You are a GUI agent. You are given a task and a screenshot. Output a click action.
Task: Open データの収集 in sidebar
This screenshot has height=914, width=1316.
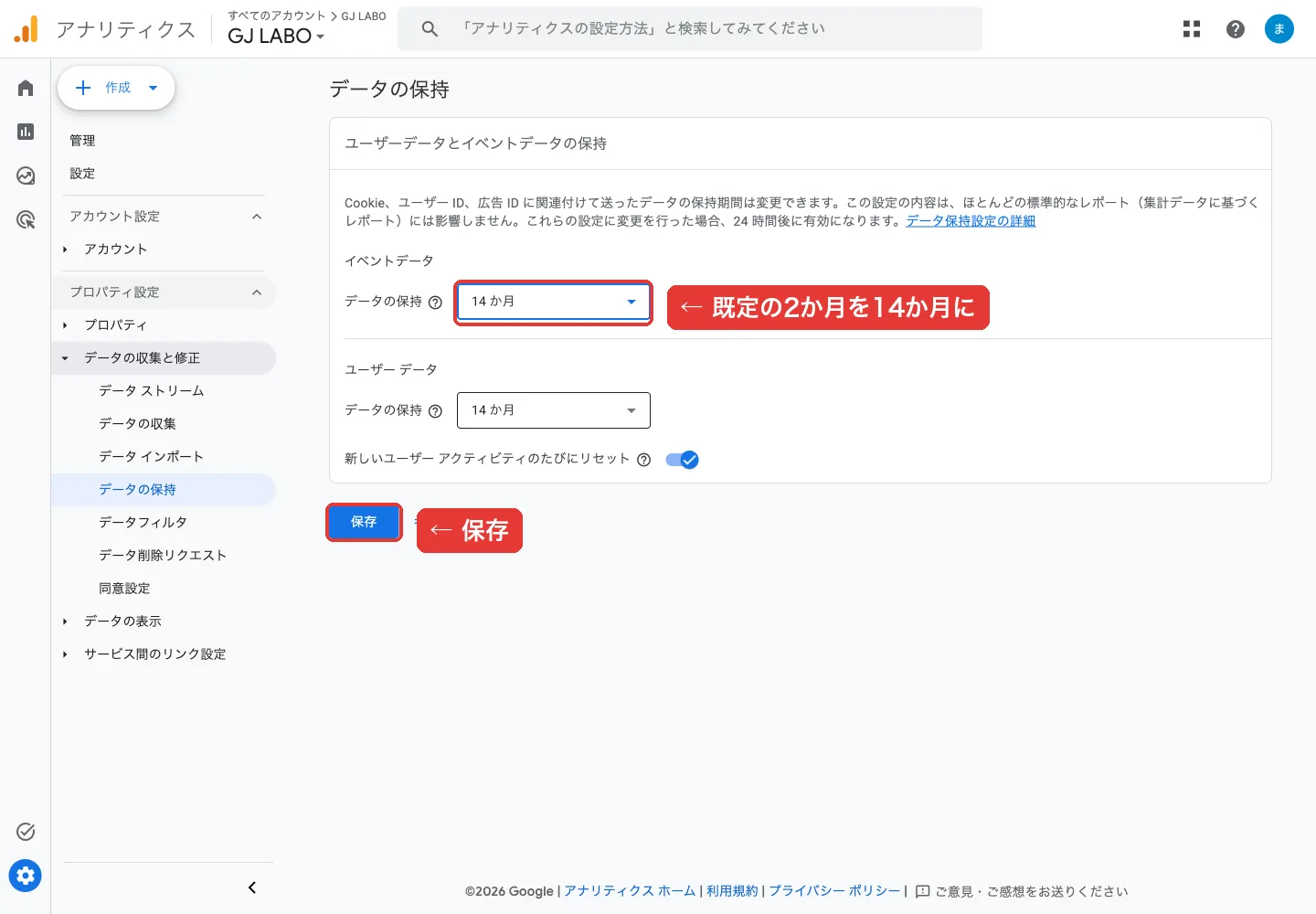pos(137,424)
